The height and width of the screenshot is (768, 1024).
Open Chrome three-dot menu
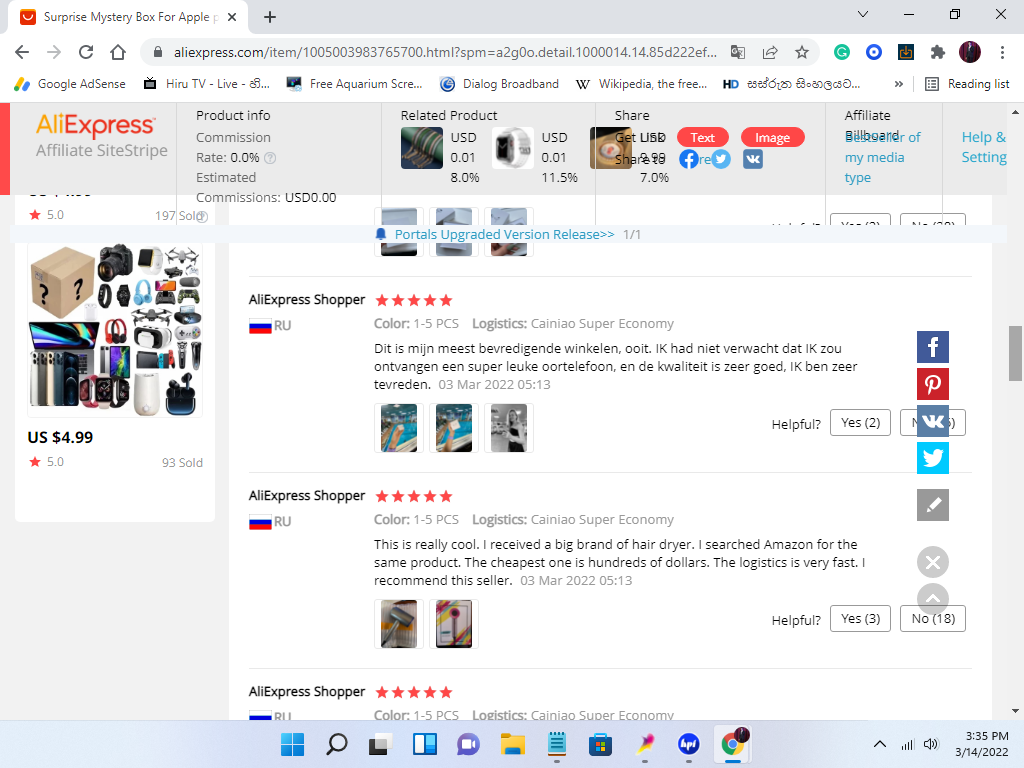point(1002,52)
